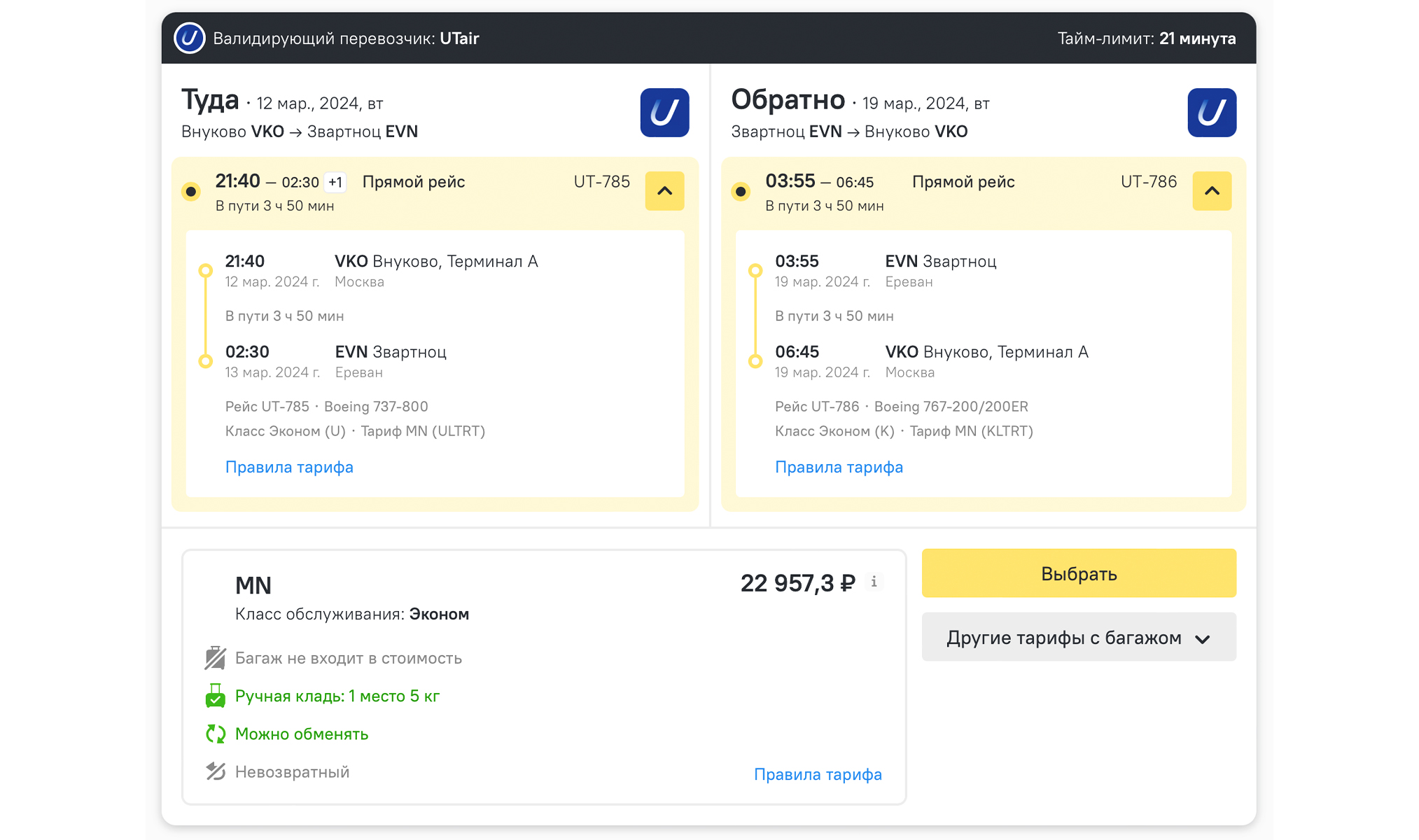Select outbound flight UT-785 radio button
Screen dimensions: 1419x840
(x=190, y=191)
